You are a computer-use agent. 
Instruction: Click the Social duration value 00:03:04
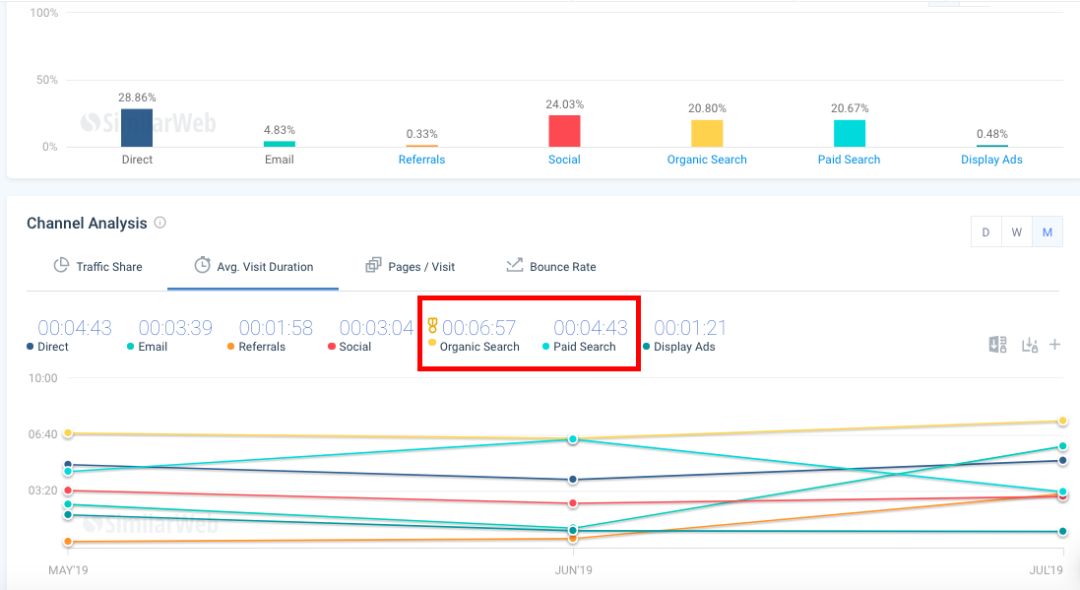coord(376,327)
